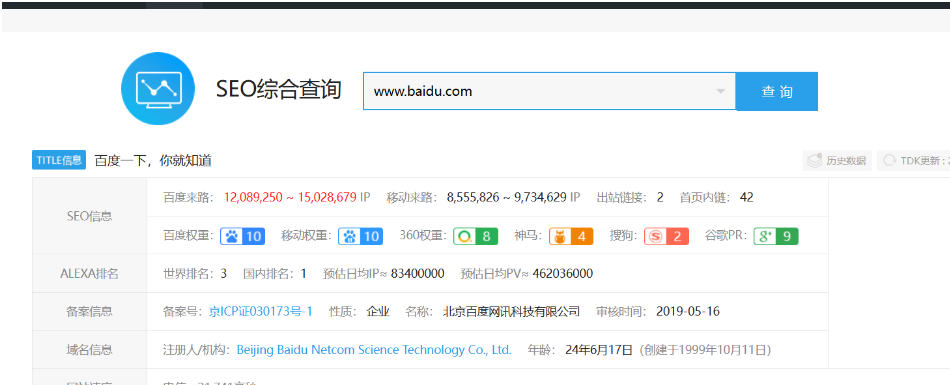Click 移动来路 value 8,555,826 ~ 9,734,629
This screenshot has height=385, width=950.
507,197
